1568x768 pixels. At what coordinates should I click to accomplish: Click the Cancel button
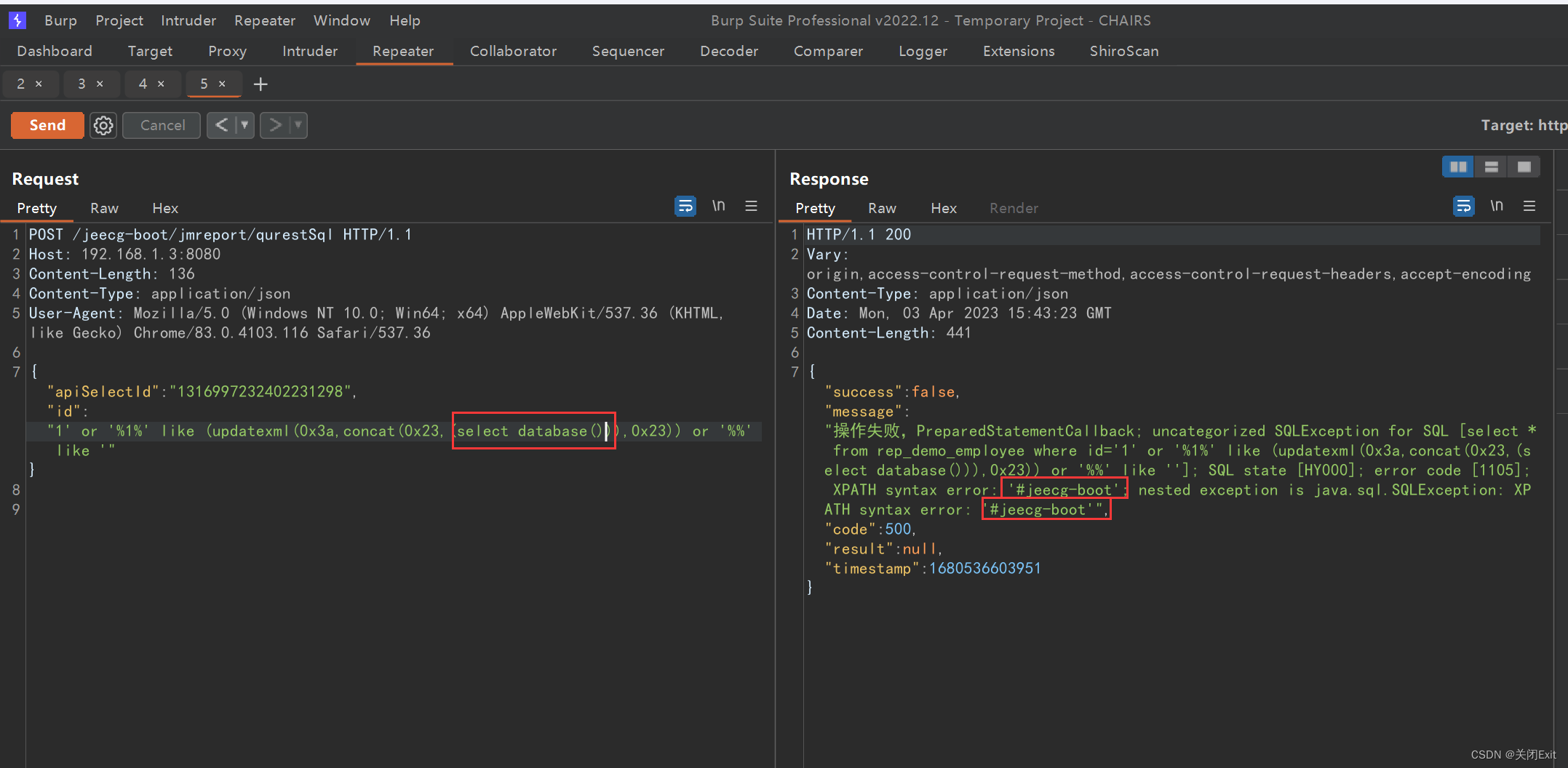tap(162, 125)
